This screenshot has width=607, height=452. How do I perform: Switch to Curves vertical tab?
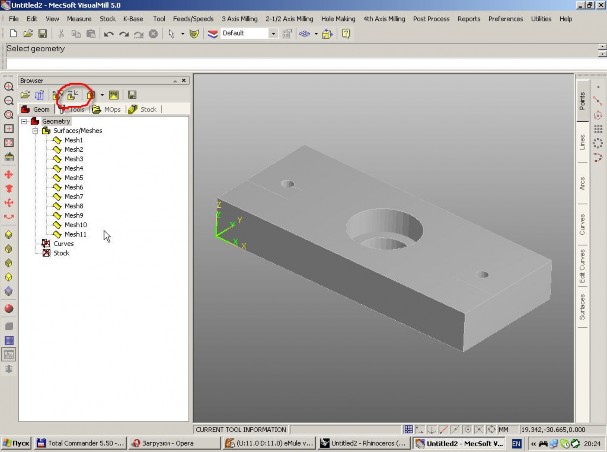[x=583, y=224]
